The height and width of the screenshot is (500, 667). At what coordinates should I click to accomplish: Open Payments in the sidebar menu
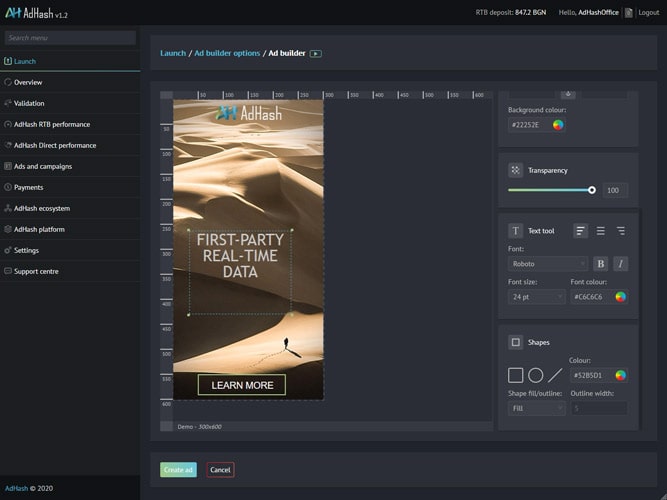click(x=29, y=187)
